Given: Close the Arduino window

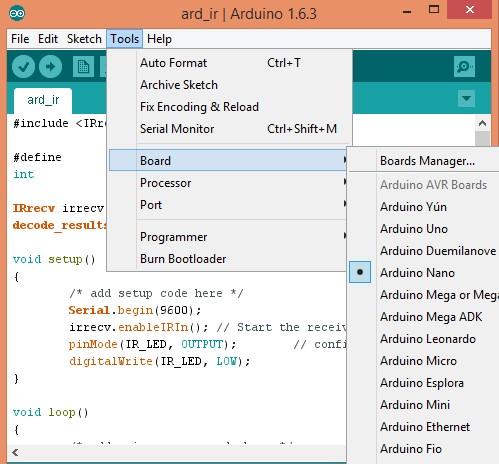Looking at the screenshot, I should [x=470, y=10].
